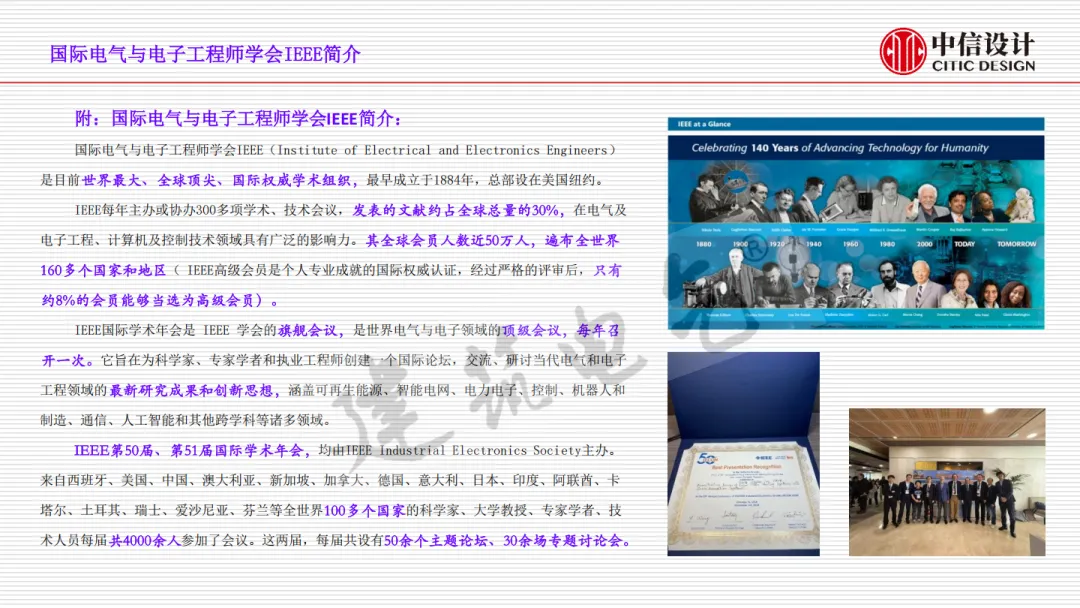
Task: Click the 'TOMORROW' label on the timeline image
Action: tap(1016, 244)
